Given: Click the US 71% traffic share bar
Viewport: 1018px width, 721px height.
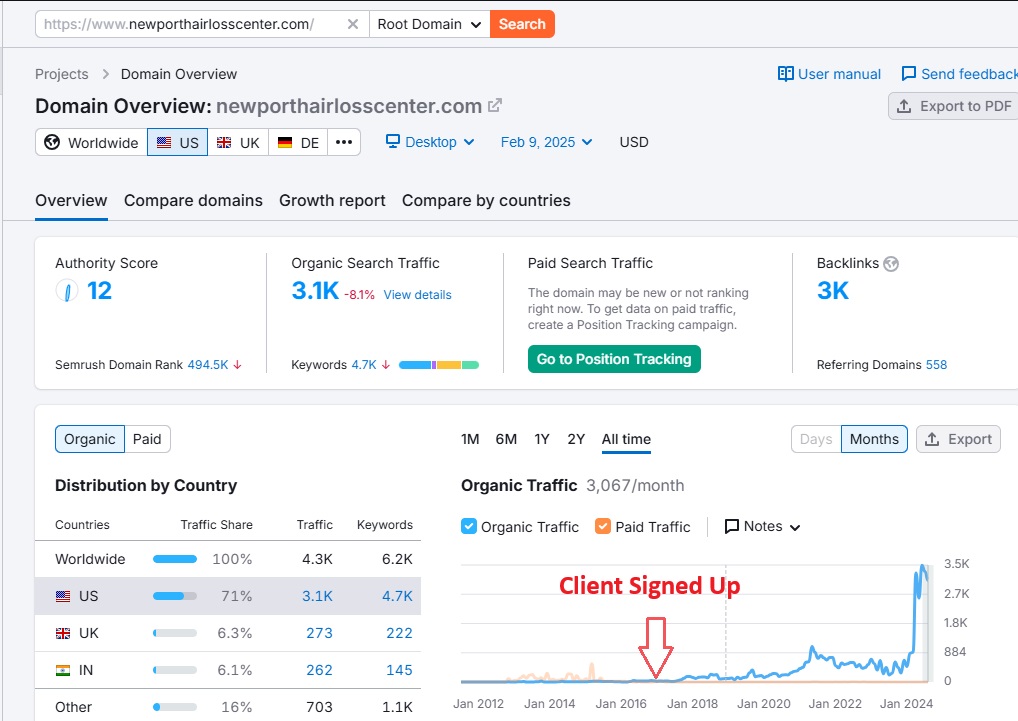Looking at the screenshot, I should click(x=175, y=596).
